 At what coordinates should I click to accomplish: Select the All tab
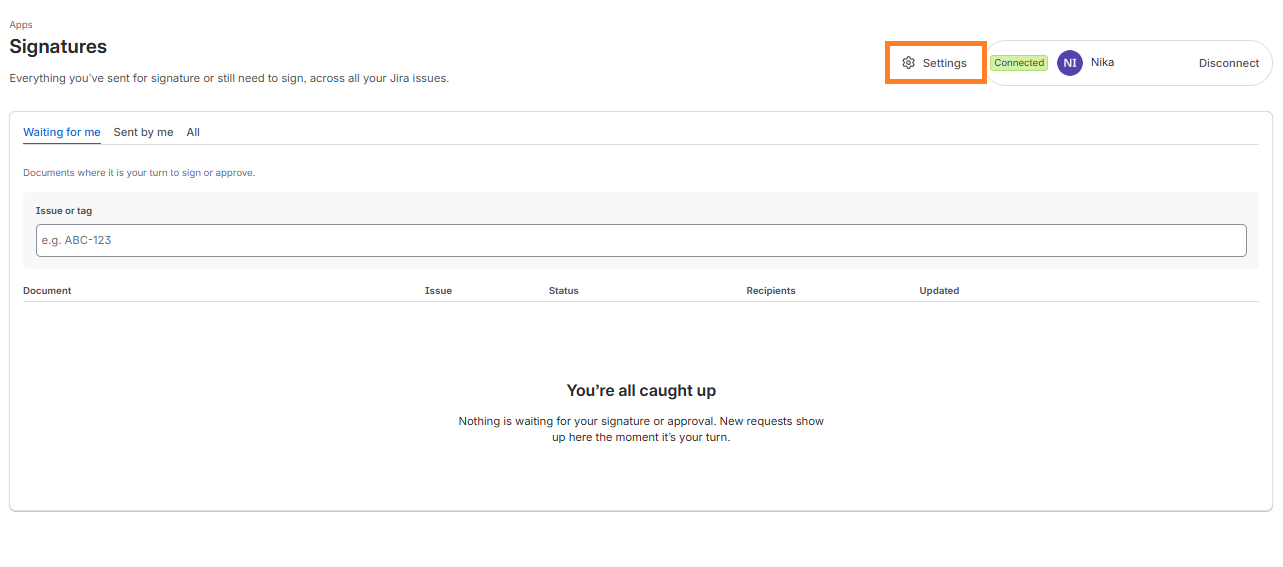[193, 132]
